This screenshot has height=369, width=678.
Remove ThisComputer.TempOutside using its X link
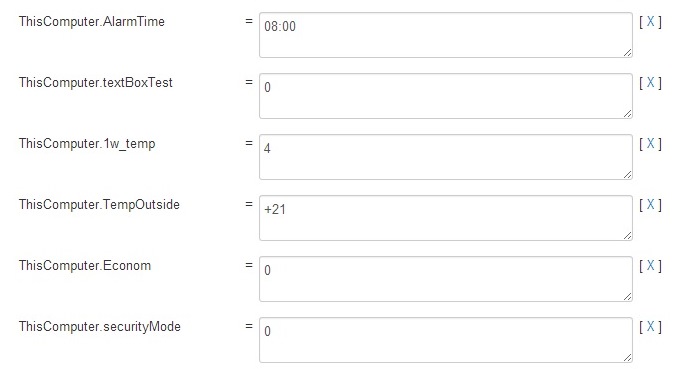click(650, 205)
